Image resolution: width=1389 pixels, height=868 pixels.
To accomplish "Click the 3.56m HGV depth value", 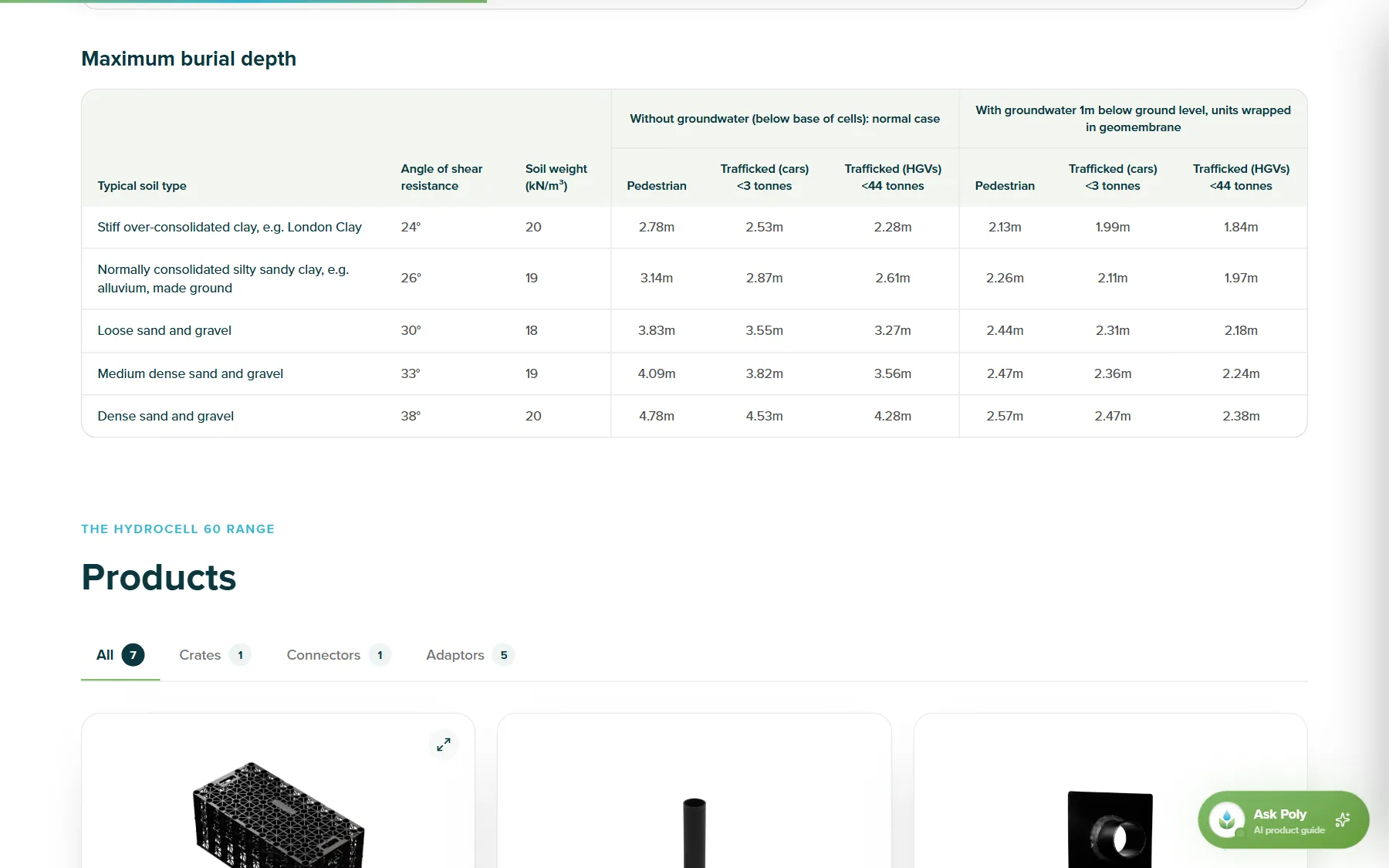I will pos(893,373).
